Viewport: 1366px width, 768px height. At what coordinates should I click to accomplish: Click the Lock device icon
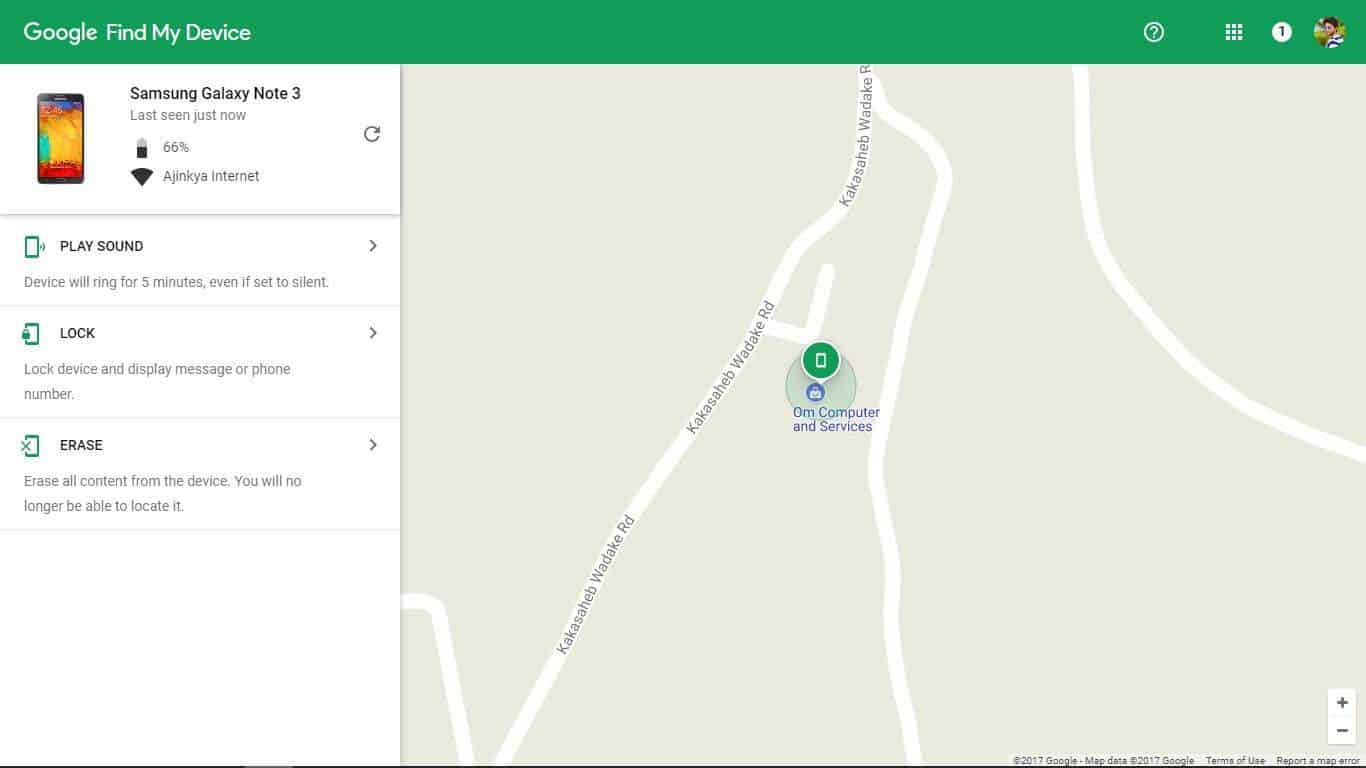click(x=32, y=333)
